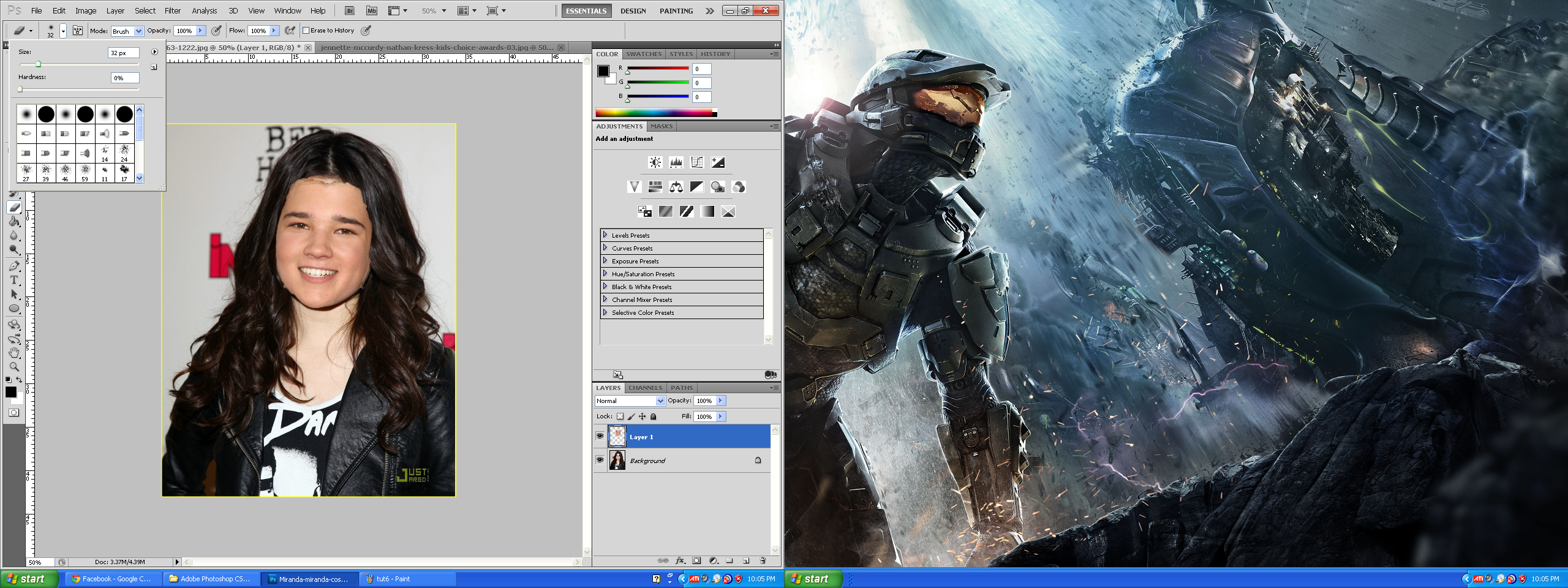
Task: Add a Curves adjustment
Action: (697, 162)
